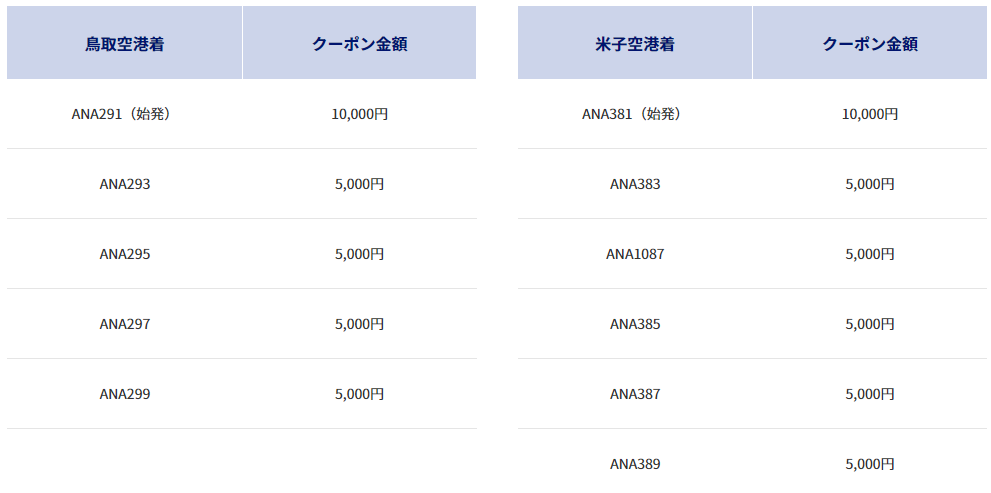991x493 pixels.
Task: Click the ANA291（始発） flight cell
Action: pos(125,114)
